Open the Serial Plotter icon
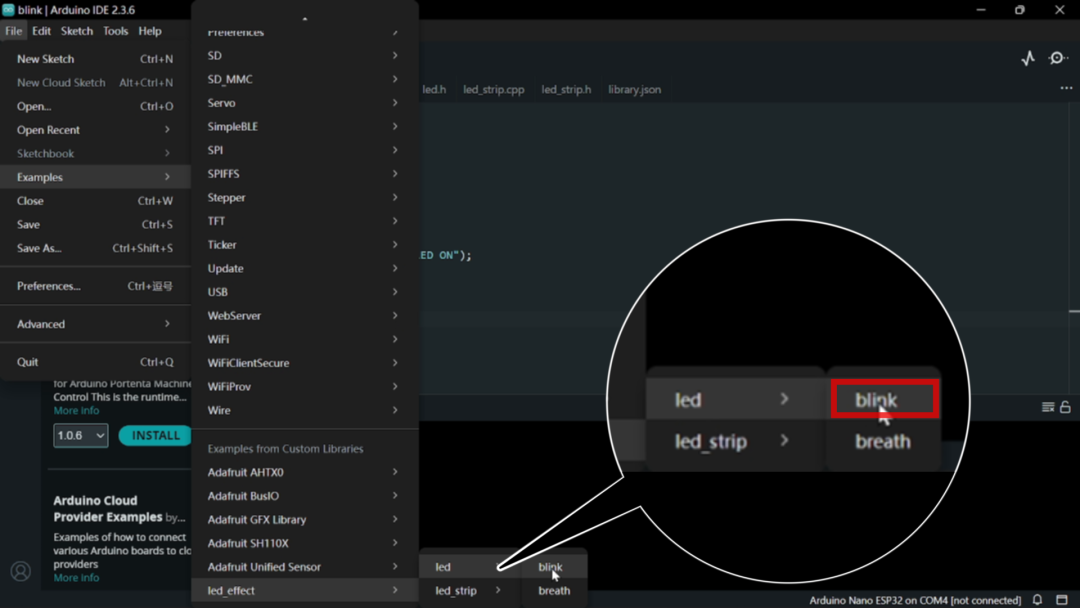Image resolution: width=1080 pixels, height=608 pixels. click(1028, 59)
